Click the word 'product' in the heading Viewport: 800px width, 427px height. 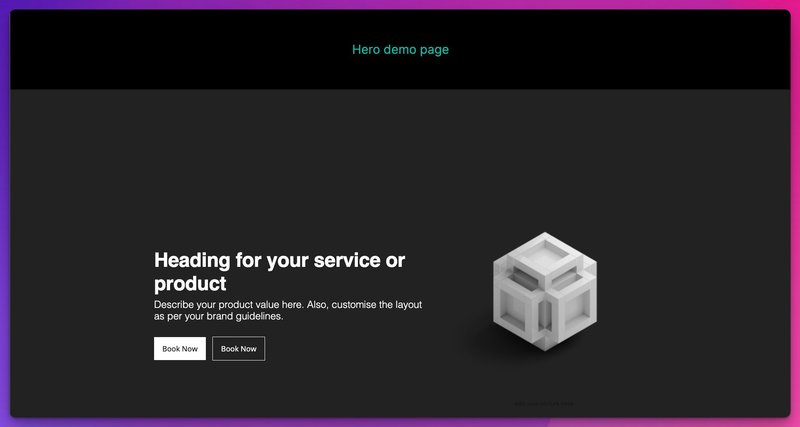190,283
